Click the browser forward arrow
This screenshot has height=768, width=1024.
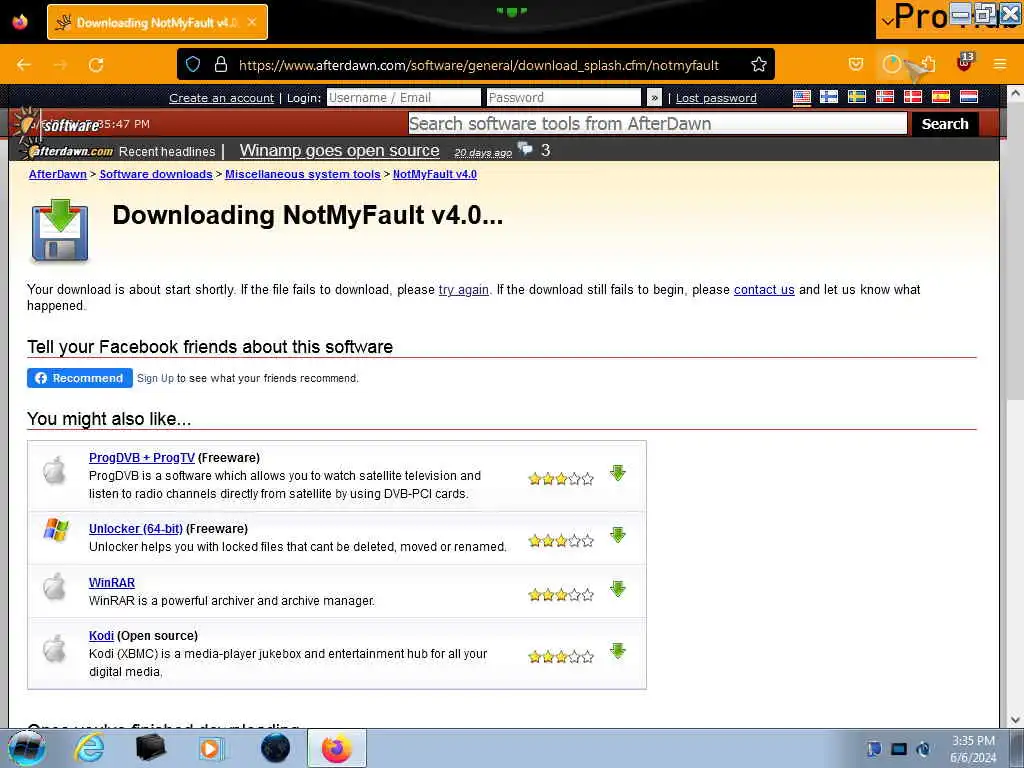60,65
